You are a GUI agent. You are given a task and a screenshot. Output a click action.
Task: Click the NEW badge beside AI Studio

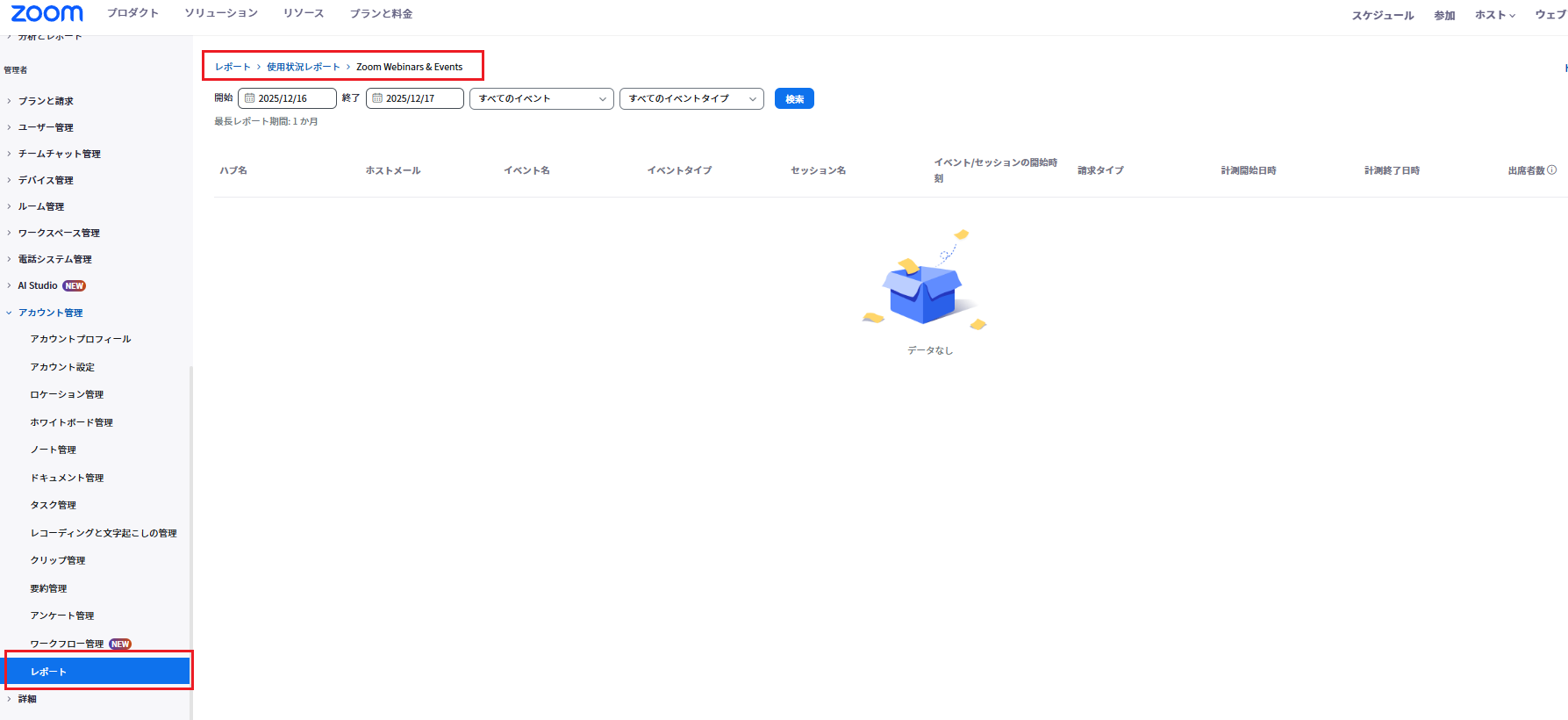75,286
